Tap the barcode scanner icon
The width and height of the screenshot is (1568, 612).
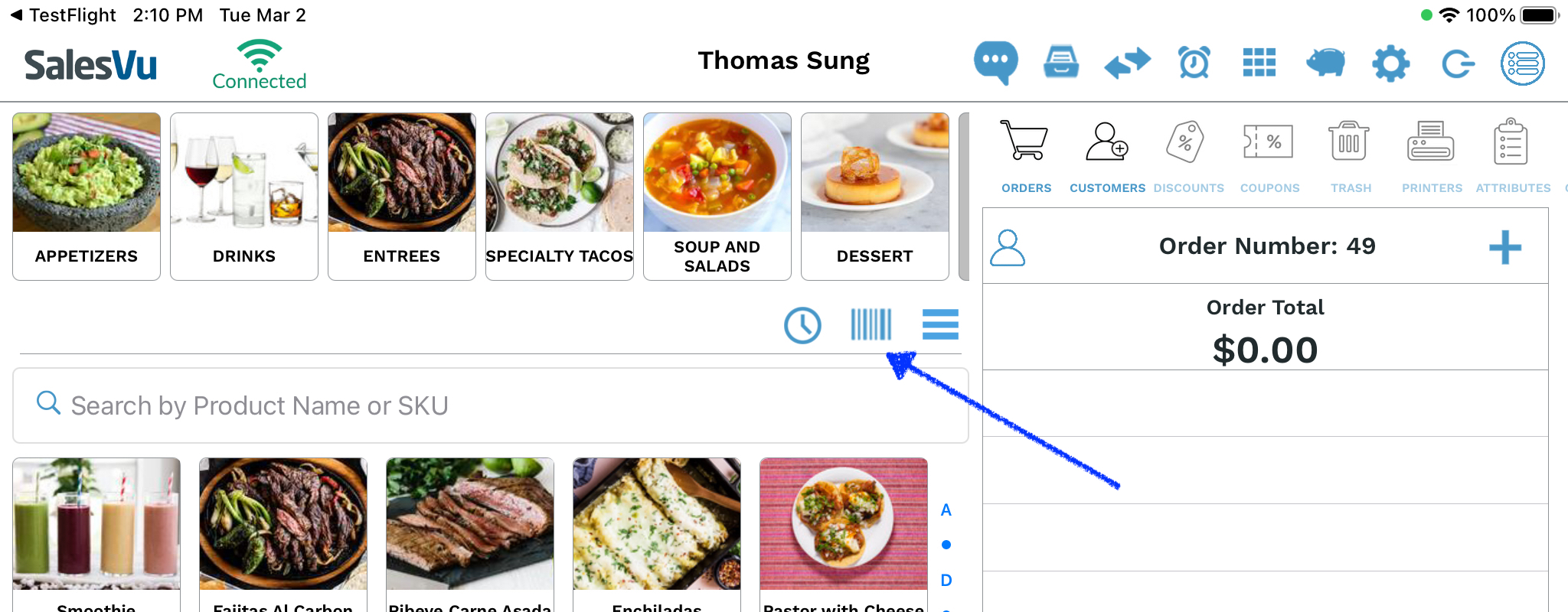point(871,324)
